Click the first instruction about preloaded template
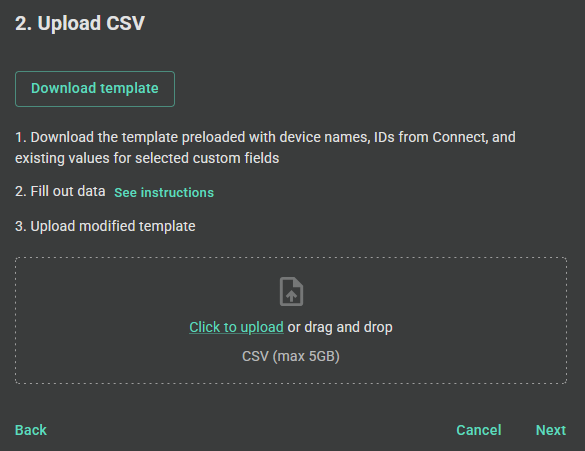 tap(265, 148)
